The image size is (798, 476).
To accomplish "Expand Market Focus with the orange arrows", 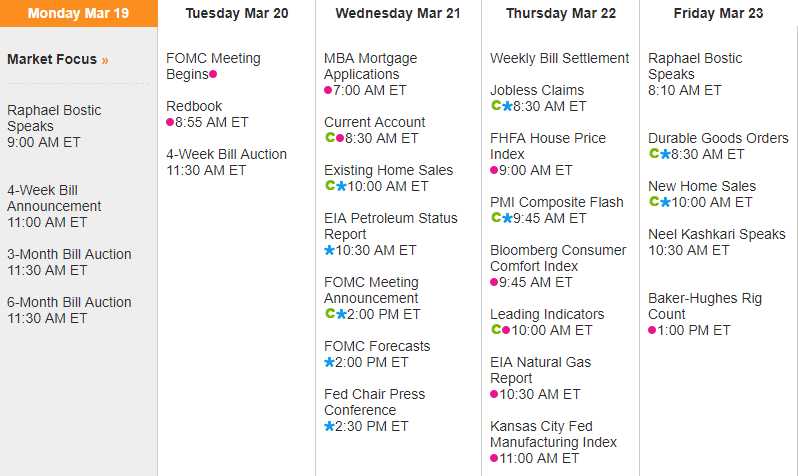I will pyautogui.click(x=105, y=60).
